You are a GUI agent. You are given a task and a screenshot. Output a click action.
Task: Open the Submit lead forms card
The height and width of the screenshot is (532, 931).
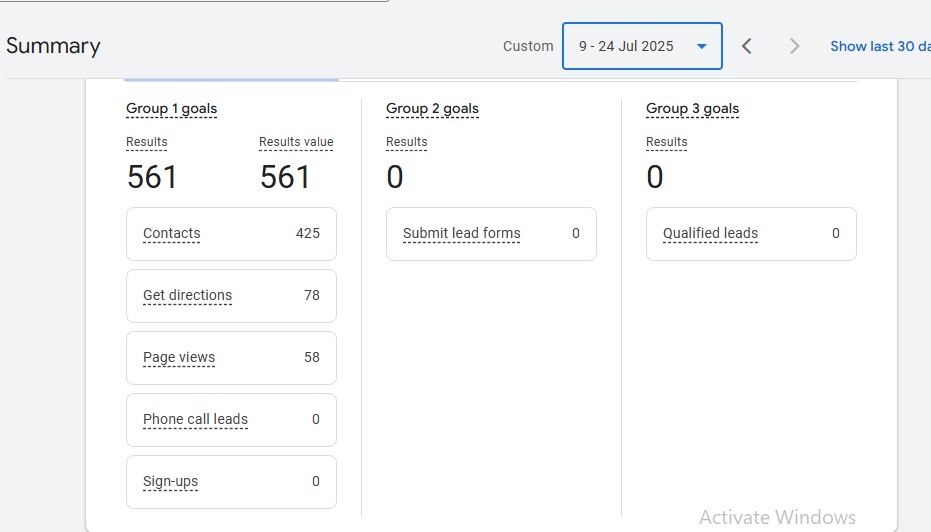pos(491,234)
